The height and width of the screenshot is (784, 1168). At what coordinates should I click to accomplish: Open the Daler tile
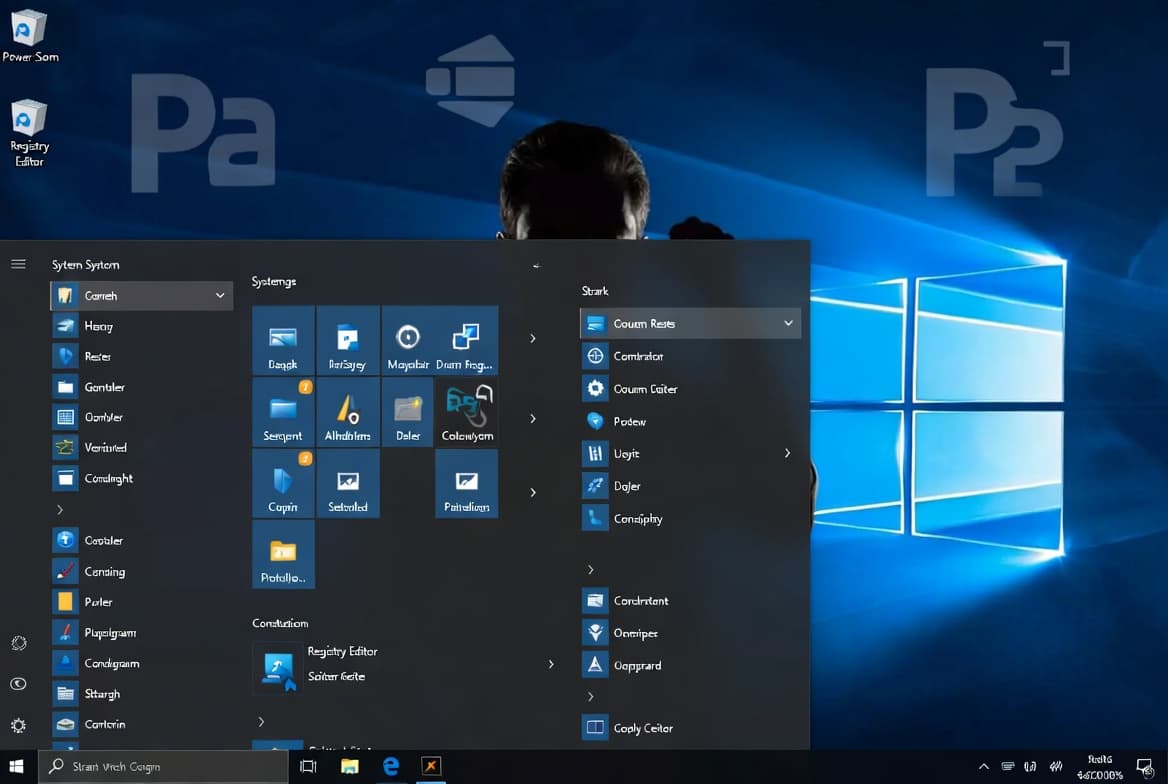(x=407, y=411)
